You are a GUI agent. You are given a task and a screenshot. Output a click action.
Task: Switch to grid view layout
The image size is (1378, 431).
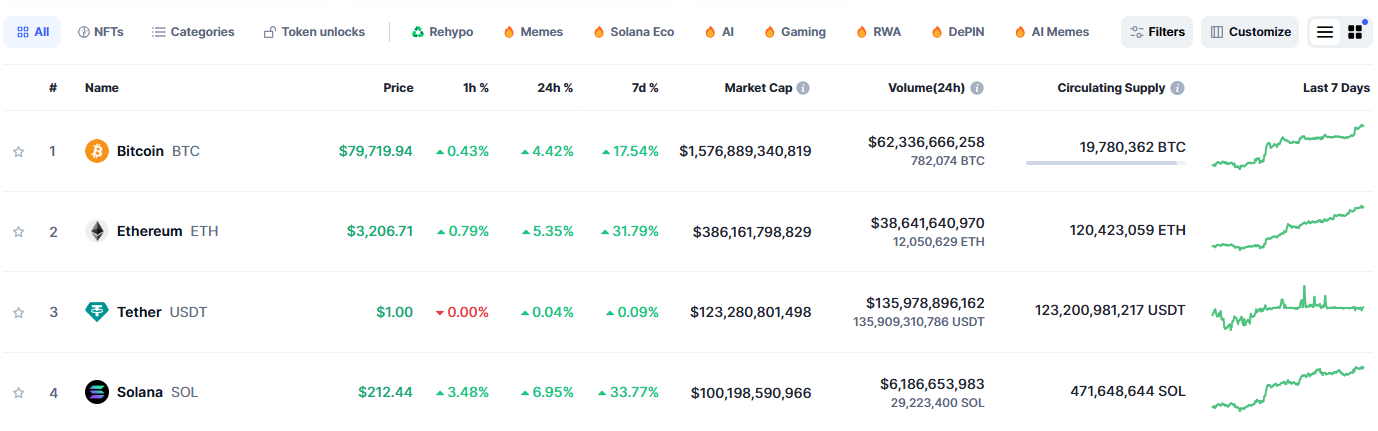[x=1355, y=32]
